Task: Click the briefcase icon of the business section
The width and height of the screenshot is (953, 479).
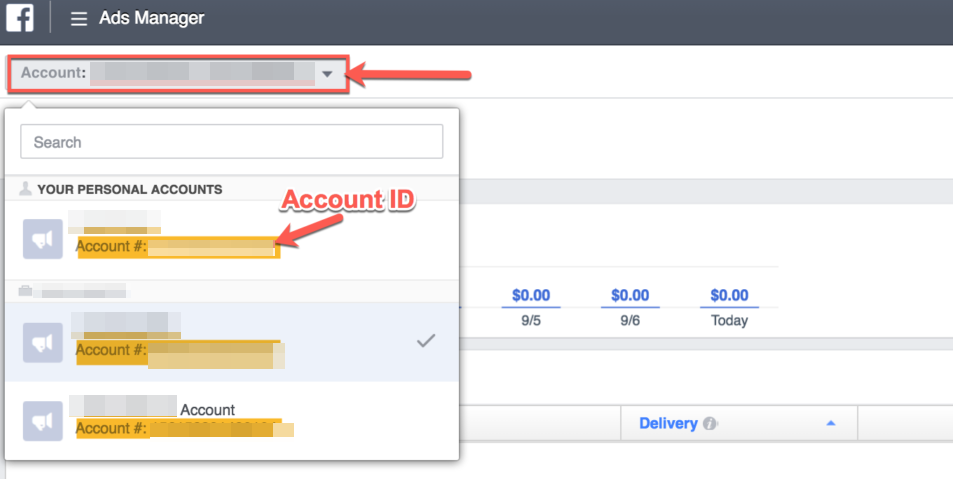Action: (x=25, y=291)
